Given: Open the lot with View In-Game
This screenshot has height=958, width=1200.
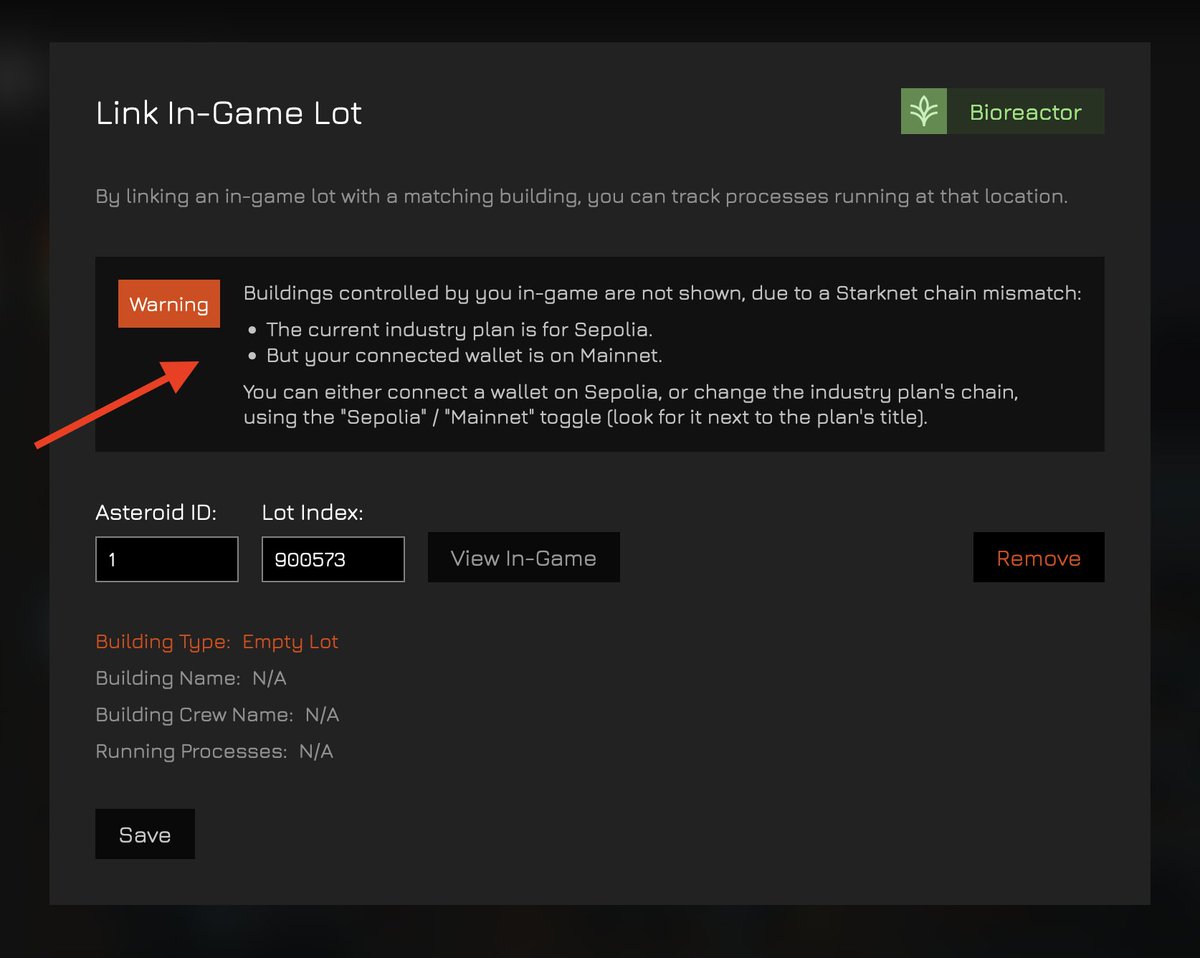Looking at the screenshot, I should coord(524,558).
